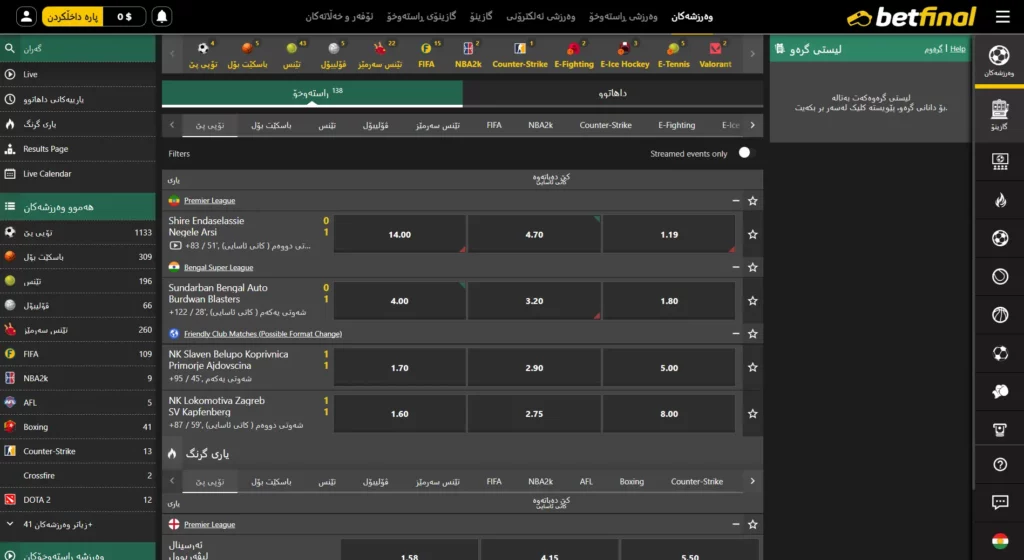Collapse the Bengal Super League section
Screen dimensions: 1024x560
735,268
